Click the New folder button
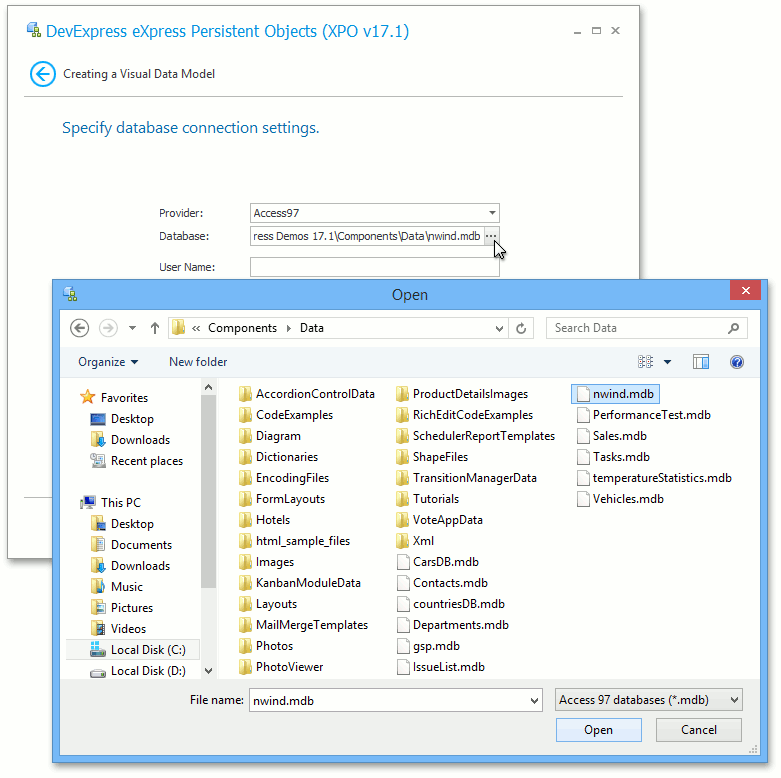This screenshot has height=778, width=781. pos(198,362)
